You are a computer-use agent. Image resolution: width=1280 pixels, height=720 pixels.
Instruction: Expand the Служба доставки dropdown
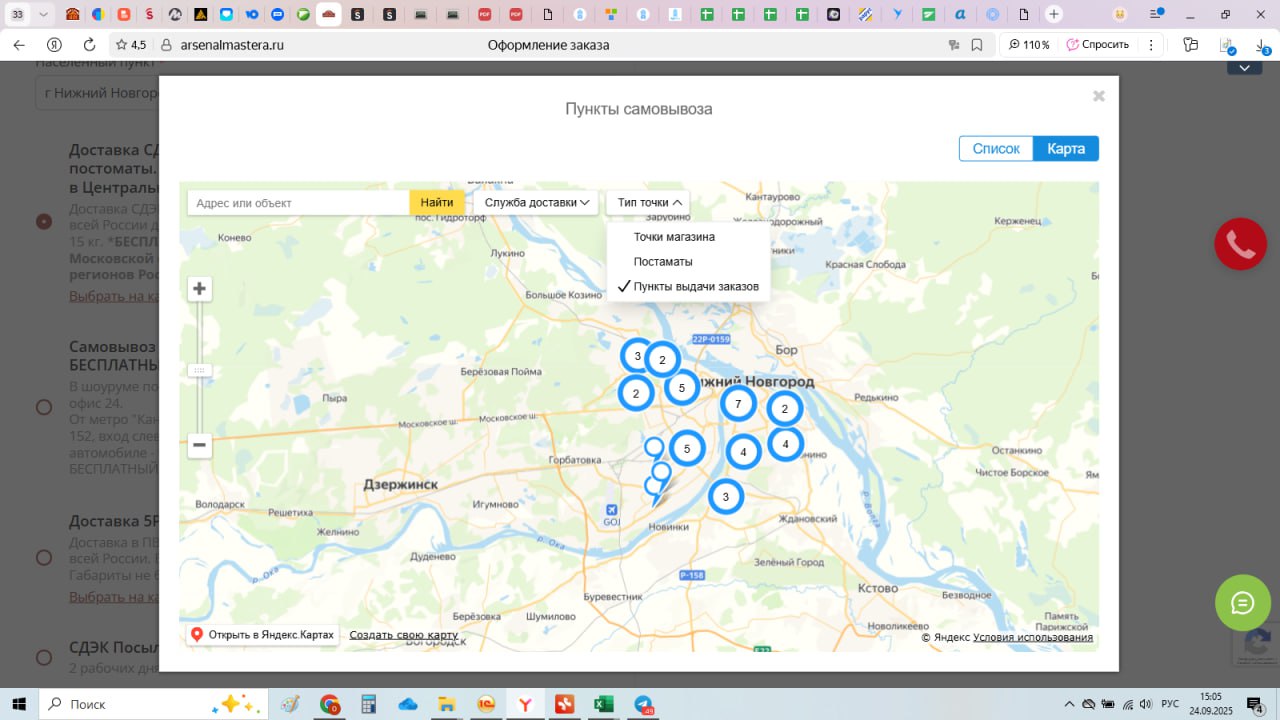(538, 202)
